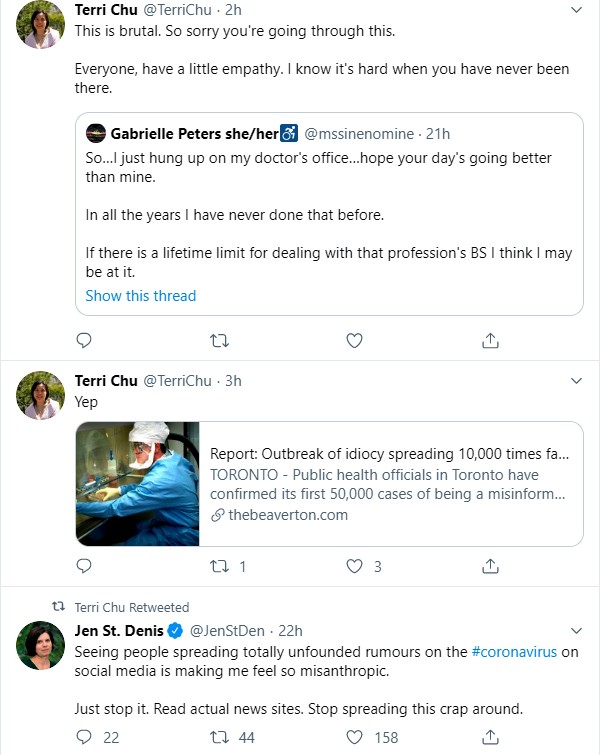Share Jen St. Denis coronavirus tweet
The height and width of the screenshot is (755, 608).
pos(490,737)
